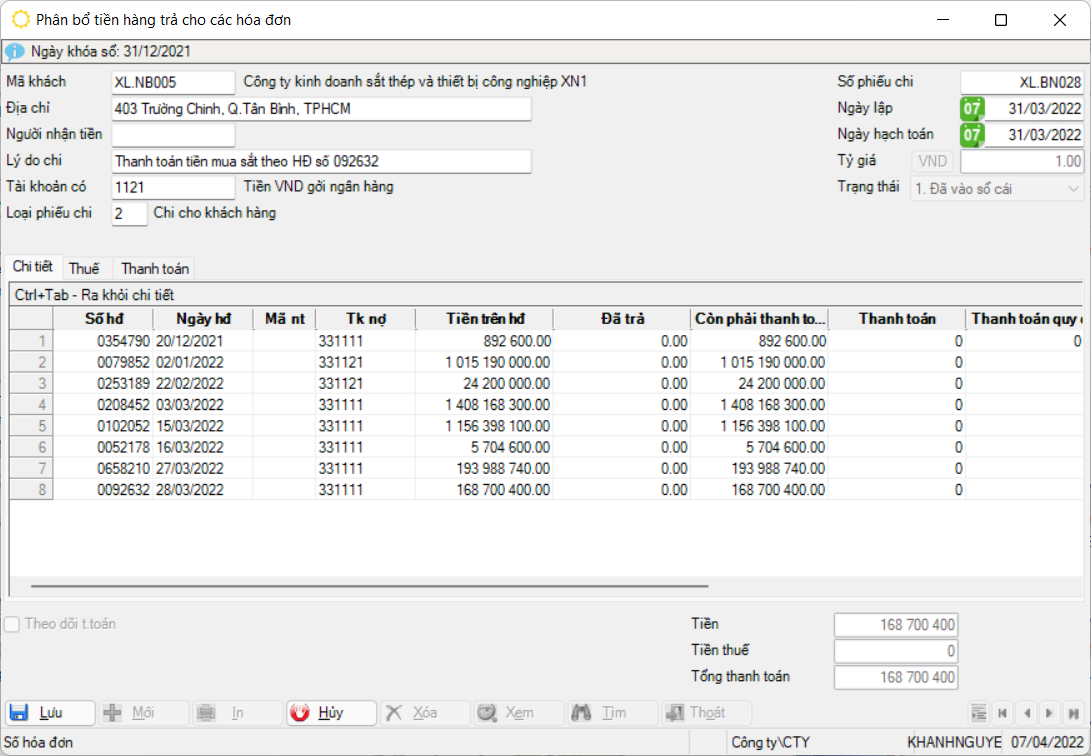Jump to the last record arrow
This screenshot has width=1091, height=756.
click(x=1072, y=713)
